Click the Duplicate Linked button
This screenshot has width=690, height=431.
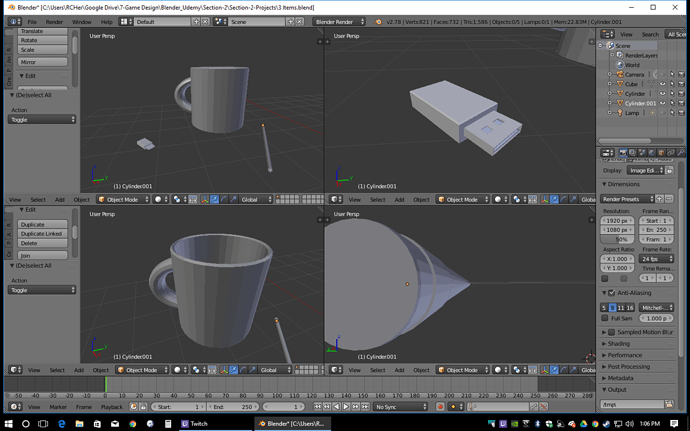(x=42, y=234)
